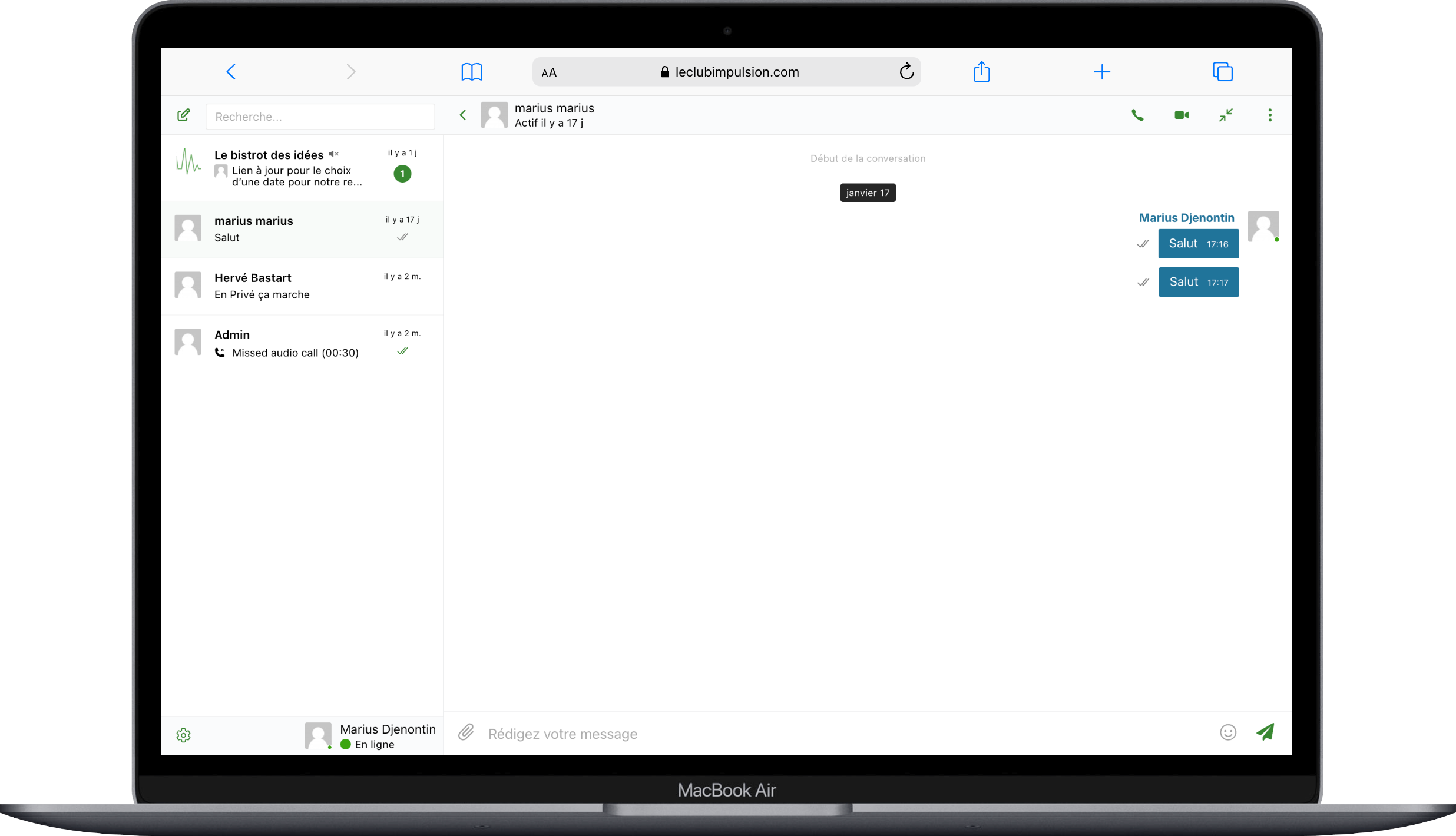Show all tabs overview icon
This screenshot has height=836, width=1456.
[1223, 72]
